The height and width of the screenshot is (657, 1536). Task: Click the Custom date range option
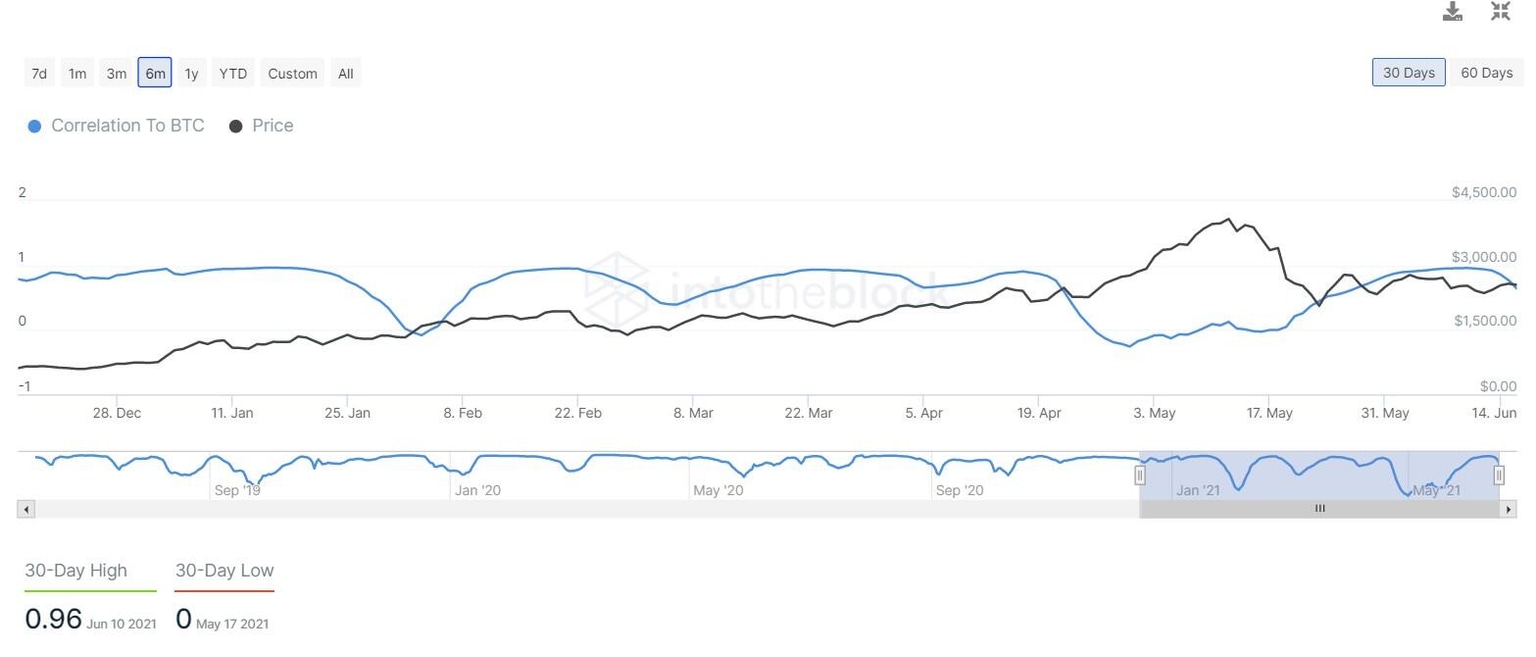pos(291,72)
